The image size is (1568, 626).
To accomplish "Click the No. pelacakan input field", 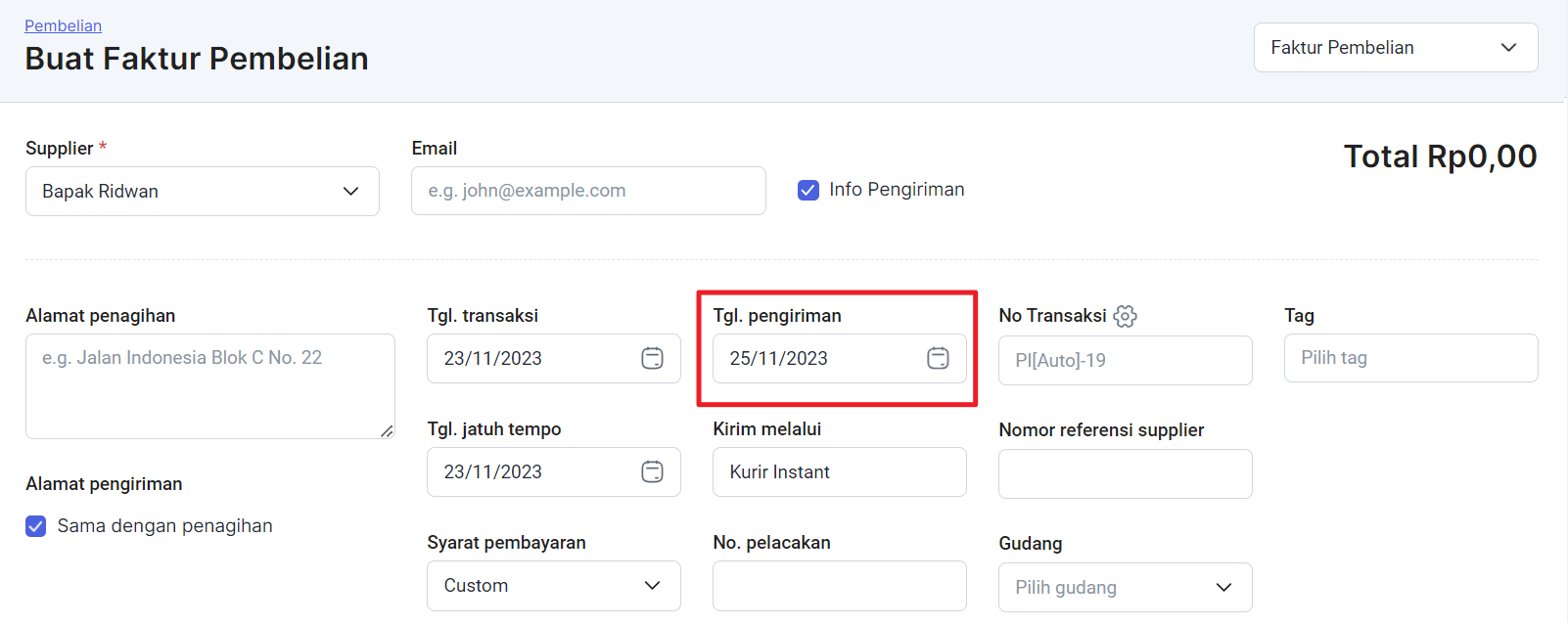I will click(840, 586).
